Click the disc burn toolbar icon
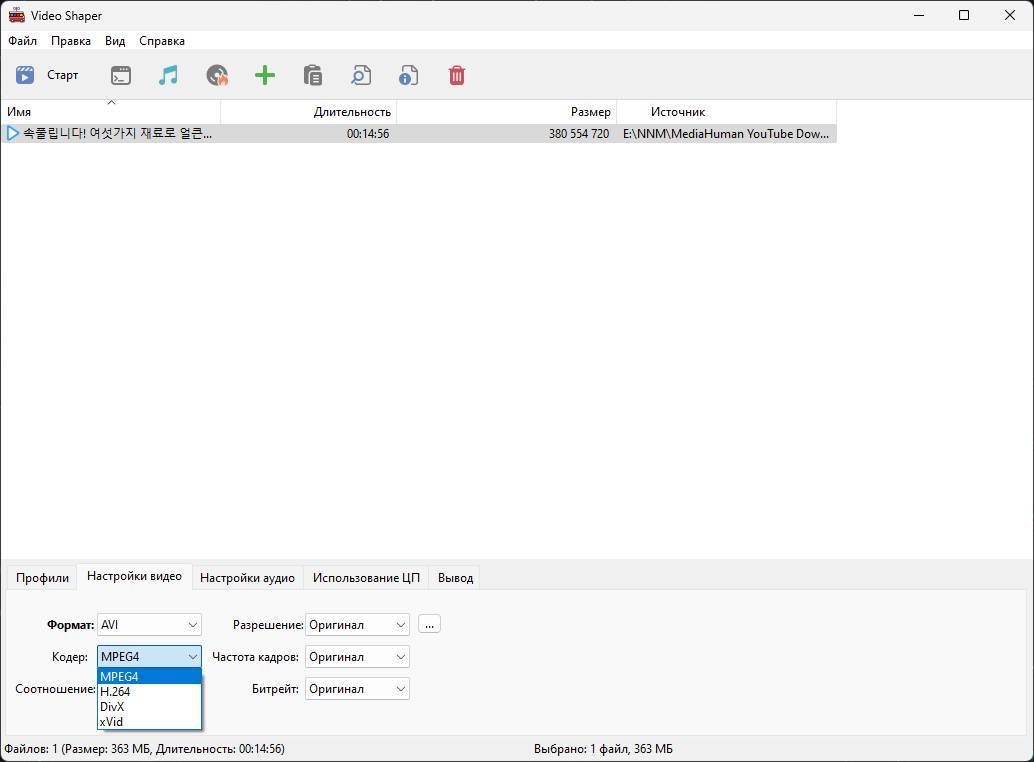 tap(217, 75)
